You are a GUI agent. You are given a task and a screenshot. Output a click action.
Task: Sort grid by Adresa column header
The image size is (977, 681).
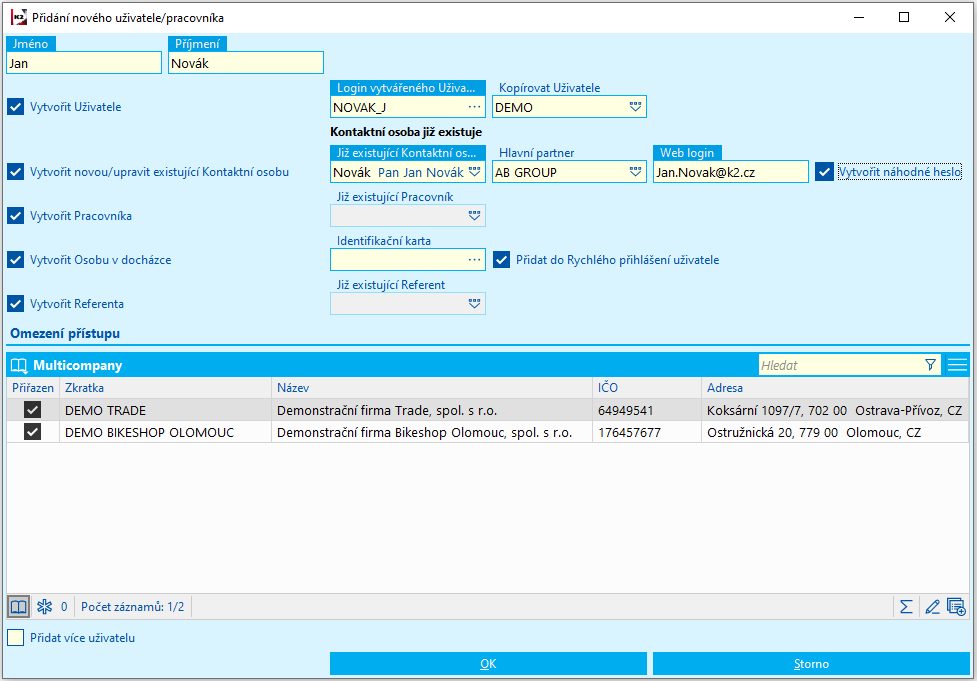pyautogui.click(x=835, y=388)
